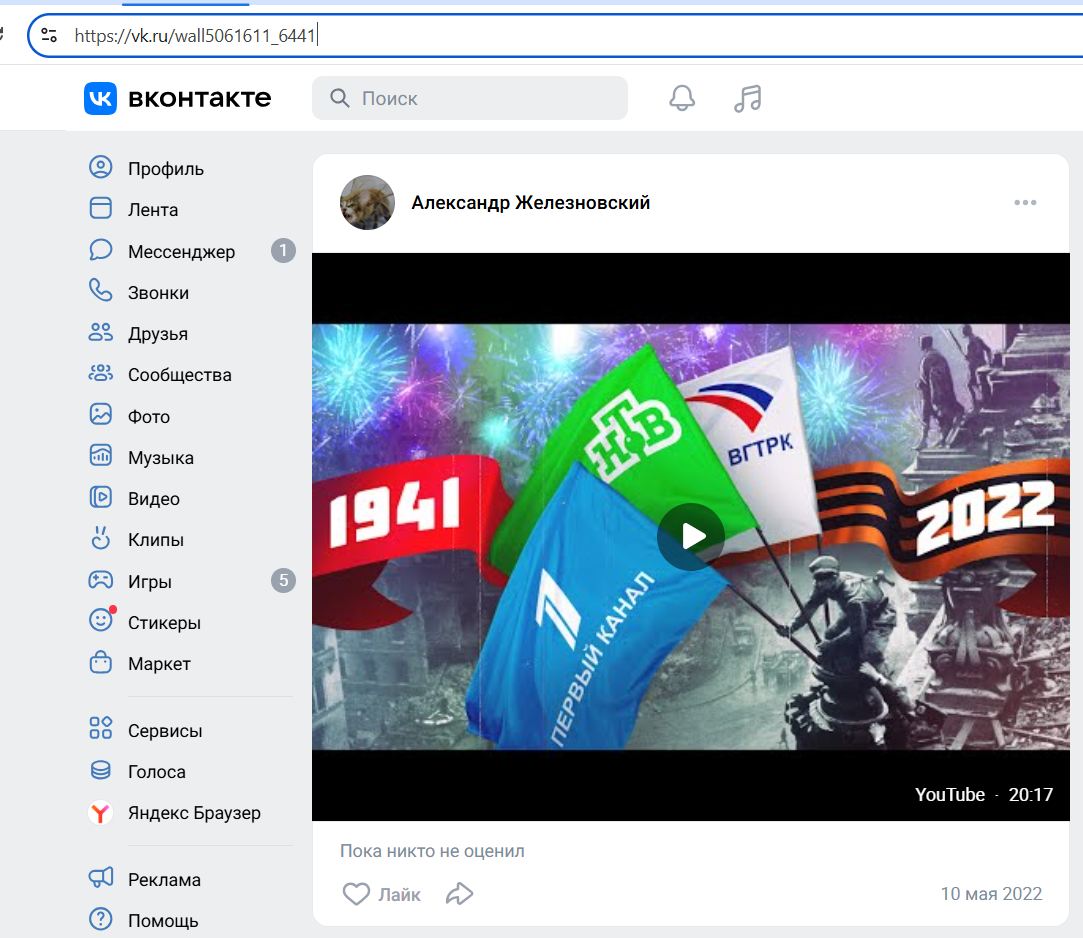Click the Клипы label

pos(155,539)
